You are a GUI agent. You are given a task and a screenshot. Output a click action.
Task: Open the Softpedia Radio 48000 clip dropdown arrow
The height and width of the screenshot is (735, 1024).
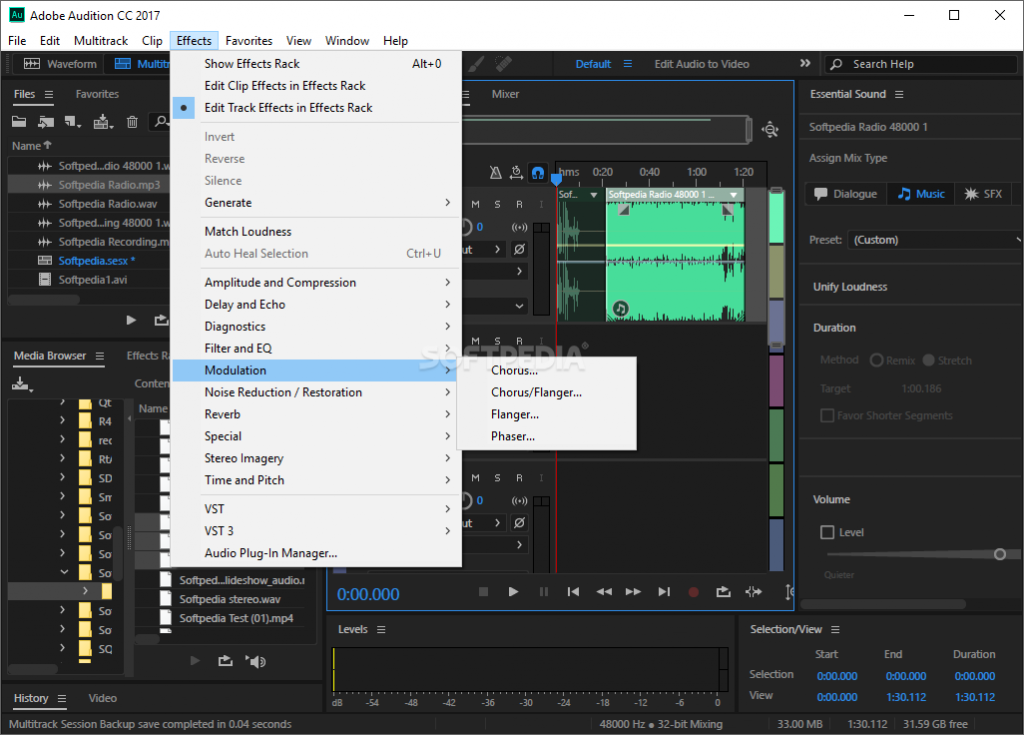(735, 194)
